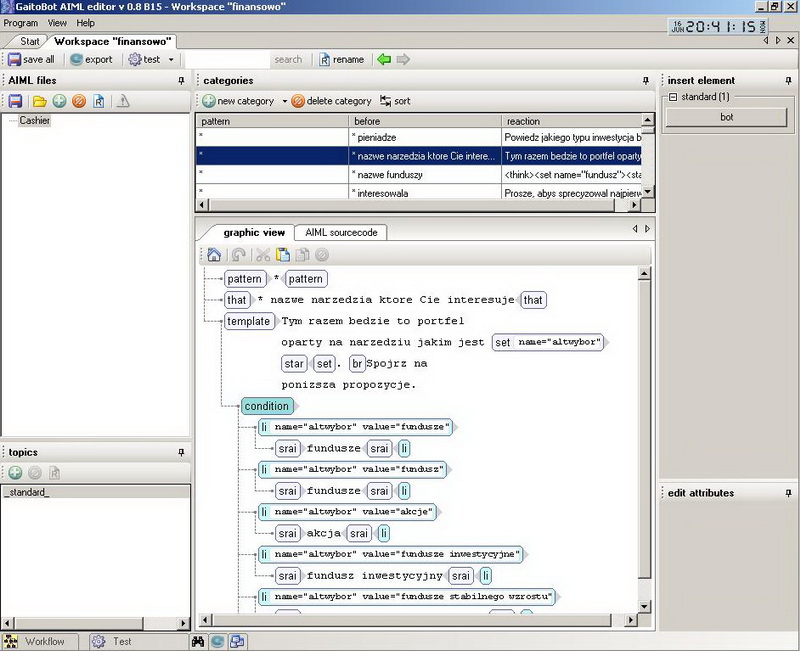Open an AIML file via folder icon
Viewport: 800px width, 651px height.
(40, 101)
